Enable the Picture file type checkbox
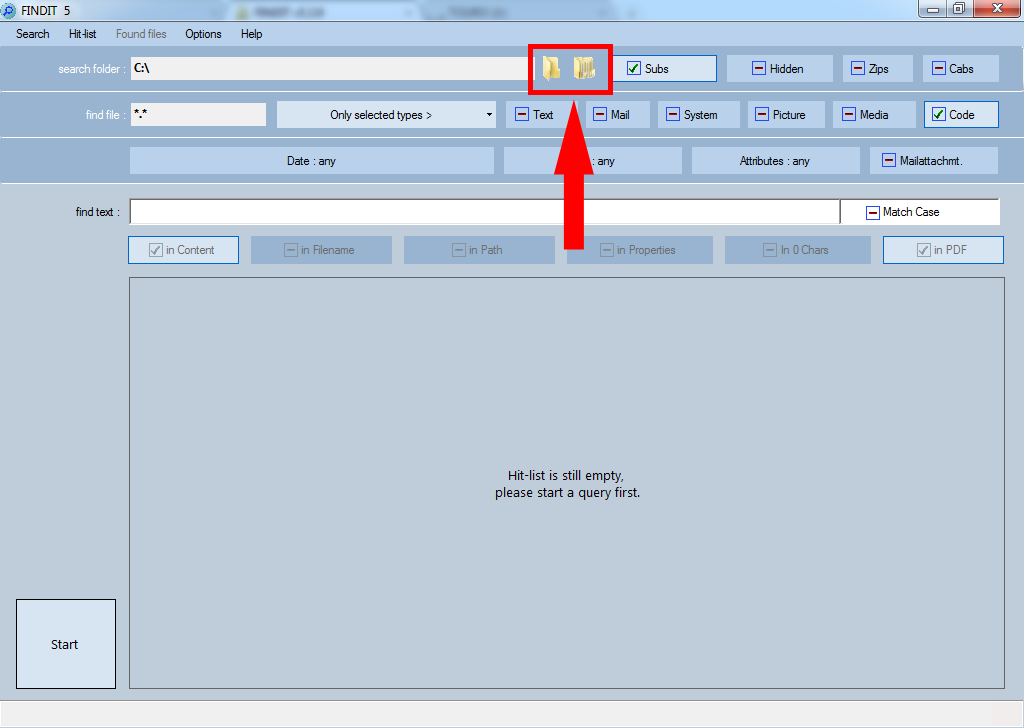 coord(762,115)
